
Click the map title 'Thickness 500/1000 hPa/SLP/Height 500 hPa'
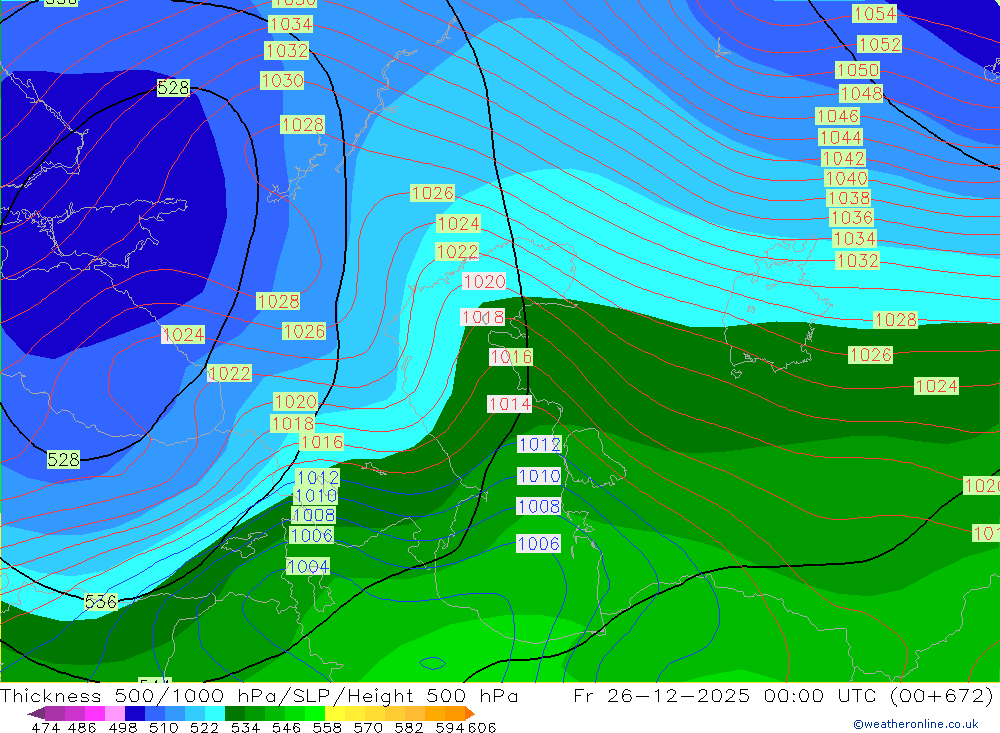pyautogui.click(x=259, y=695)
